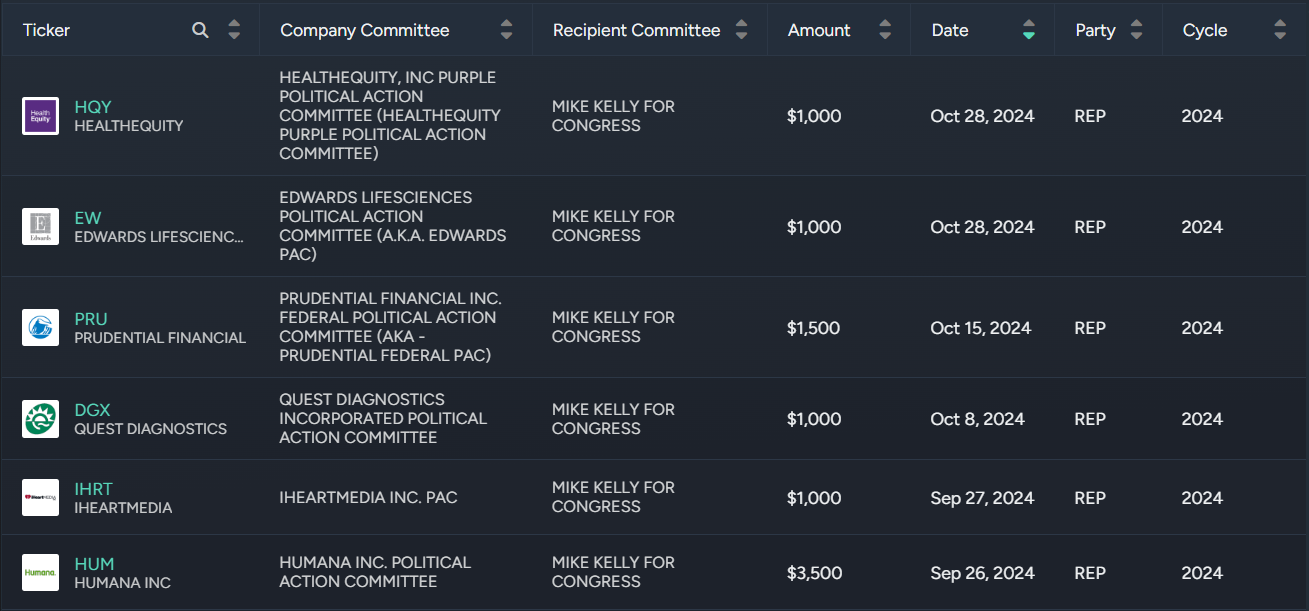
Task: Sort by Ticker using the arrows
Action: tap(234, 30)
